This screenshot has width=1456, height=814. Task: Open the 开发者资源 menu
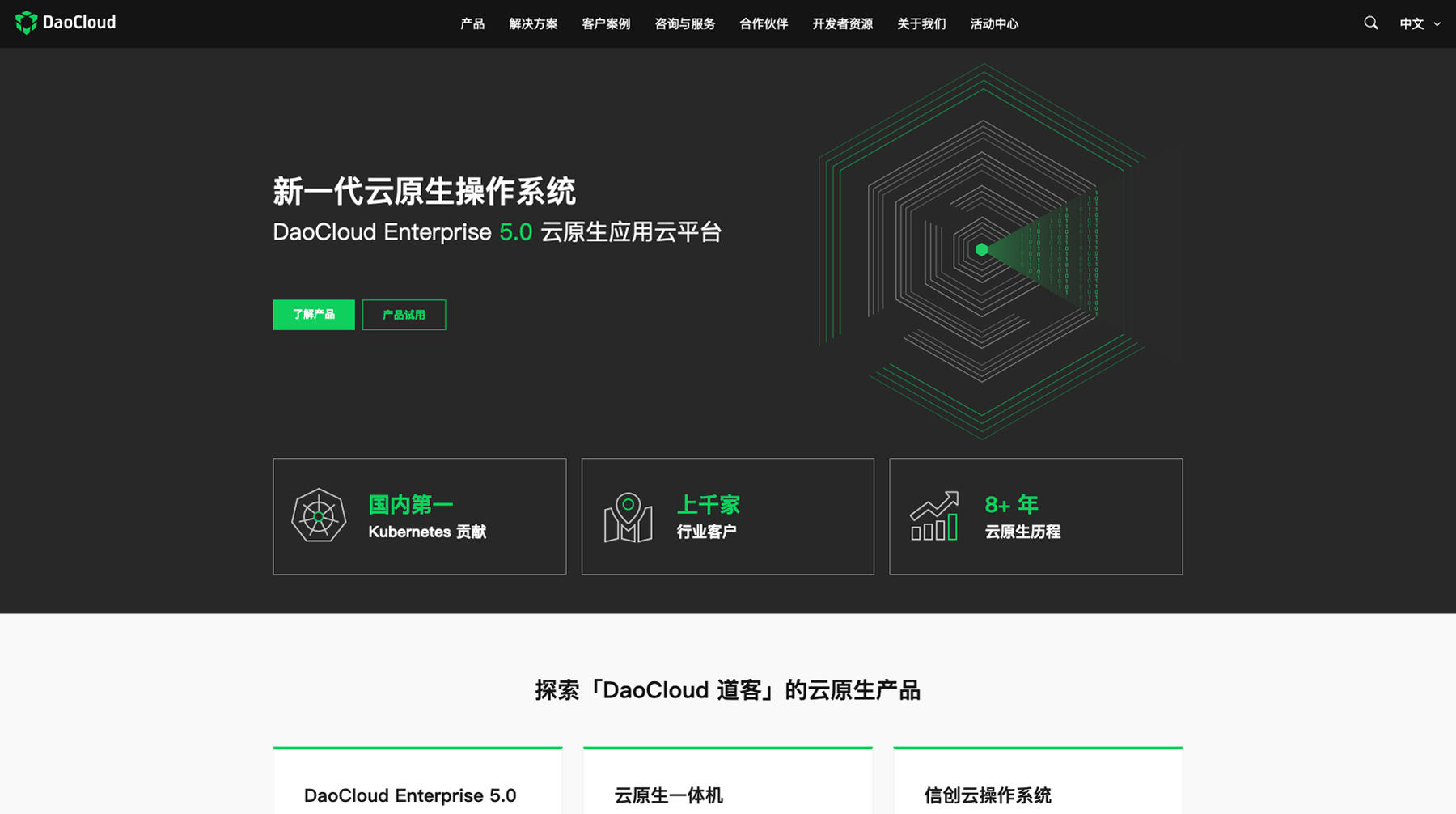coord(842,23)
